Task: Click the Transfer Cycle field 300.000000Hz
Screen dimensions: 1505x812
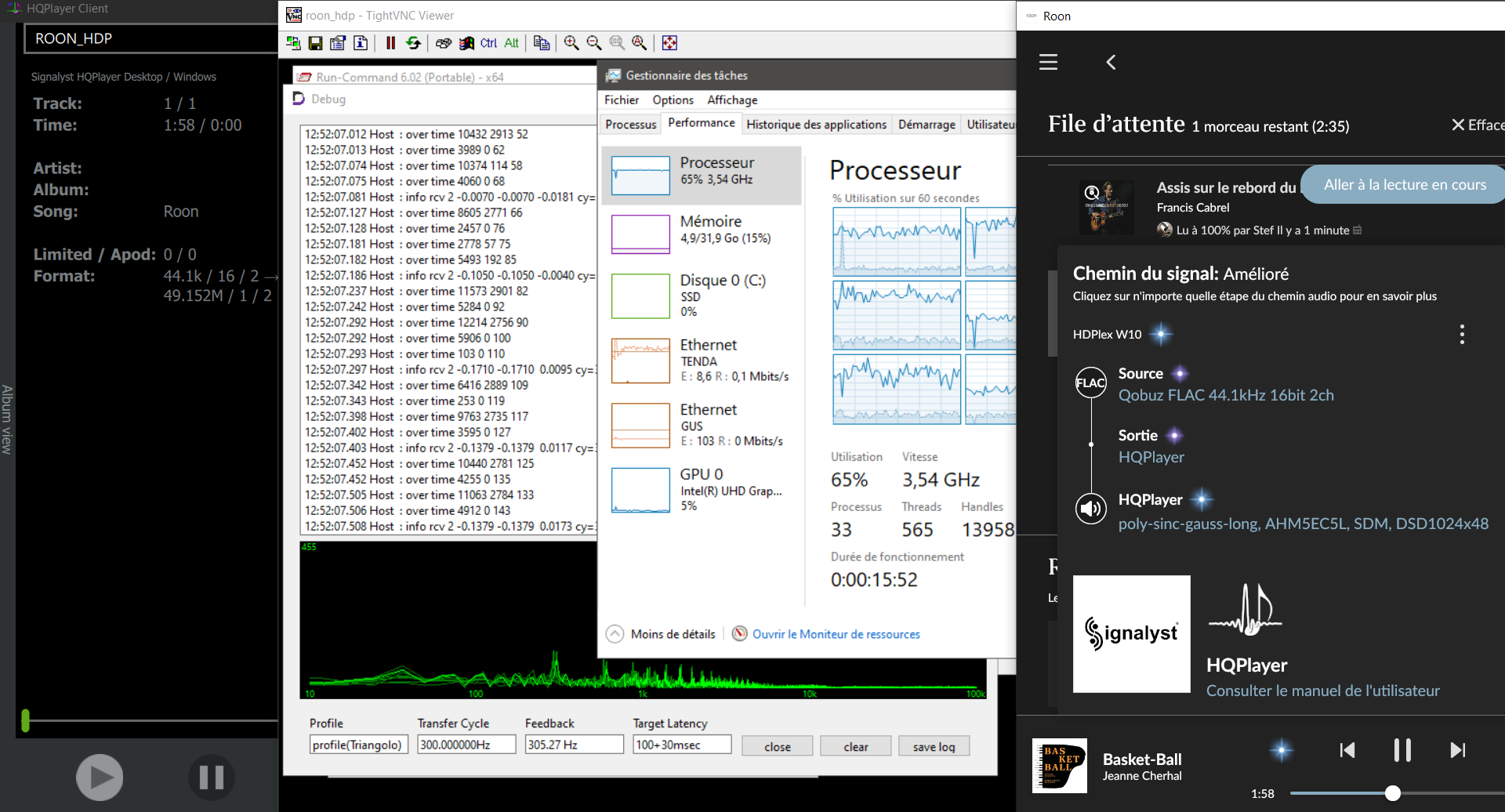Action: click(x=466, y=745)
